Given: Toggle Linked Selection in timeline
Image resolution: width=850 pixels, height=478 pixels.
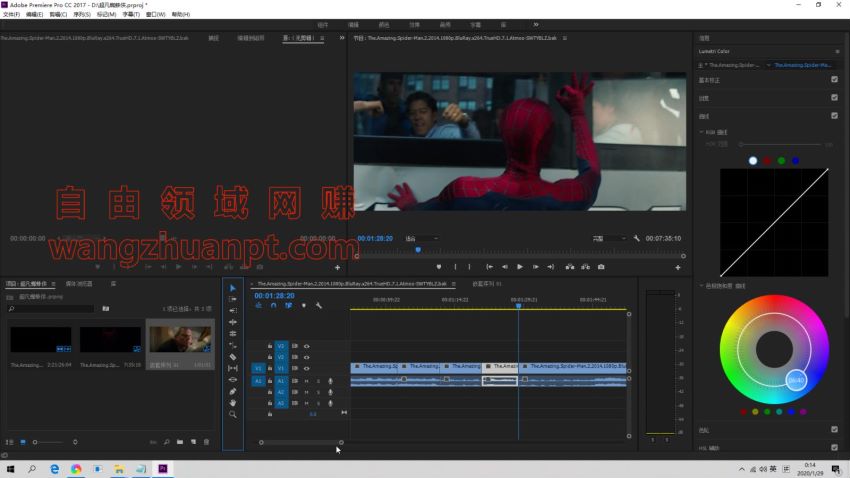Looking at the screenshot, I should point(288,306).
